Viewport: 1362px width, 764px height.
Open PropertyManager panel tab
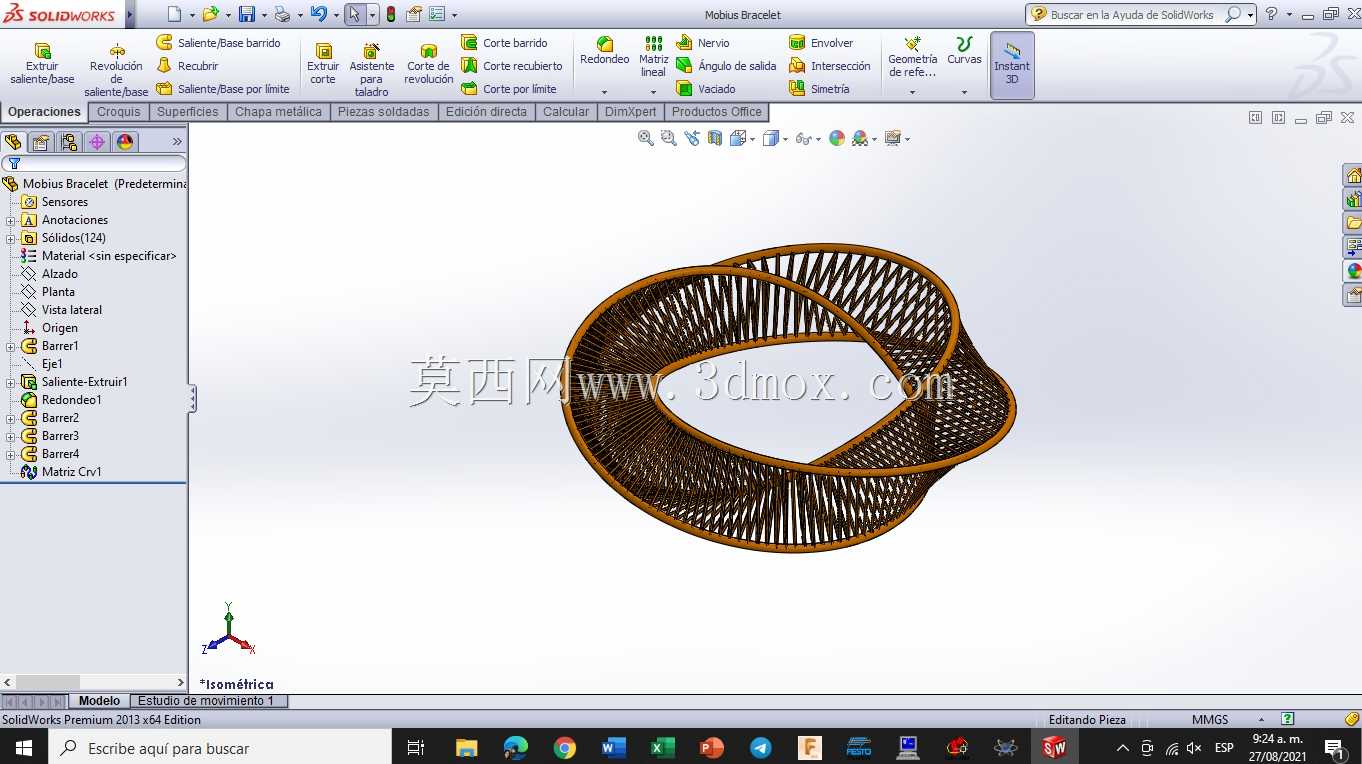(x=41, y=142)
